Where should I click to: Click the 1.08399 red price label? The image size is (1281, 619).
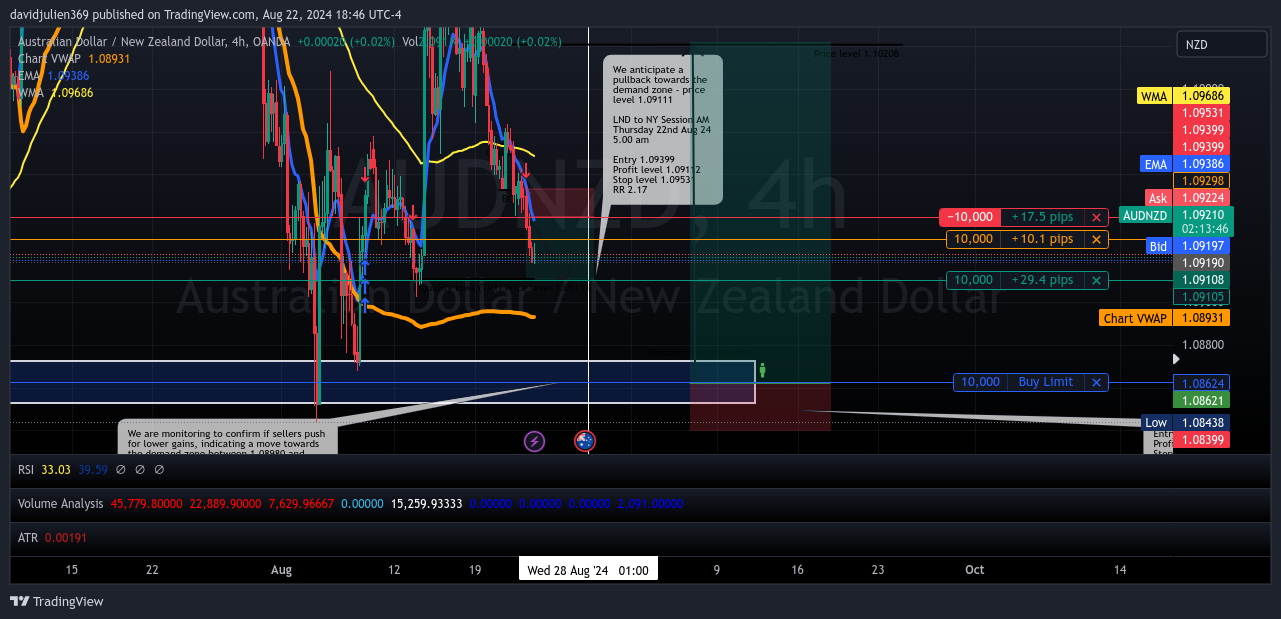point(1201,440)
